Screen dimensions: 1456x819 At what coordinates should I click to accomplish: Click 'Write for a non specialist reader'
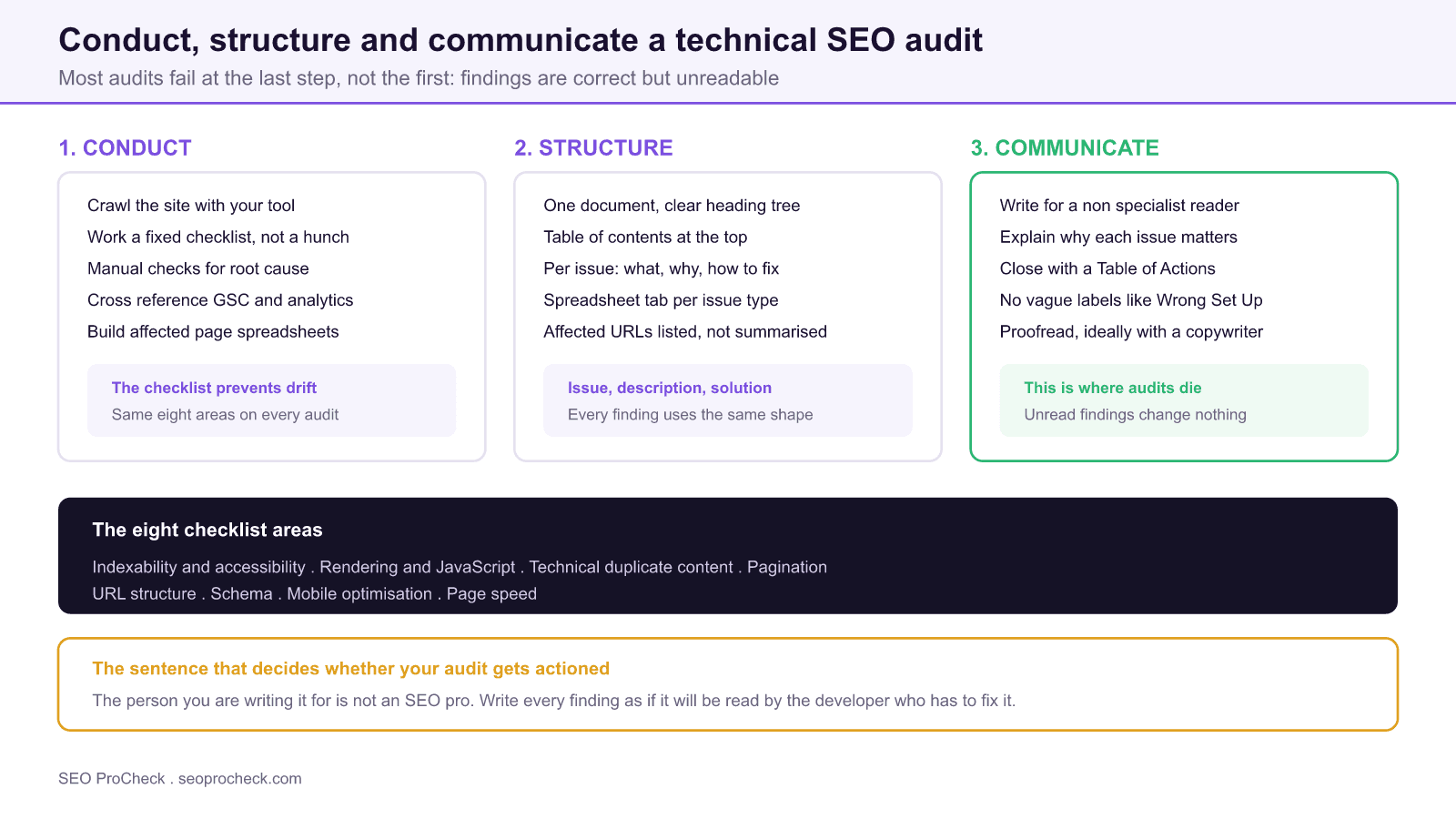coord(1119,206)
